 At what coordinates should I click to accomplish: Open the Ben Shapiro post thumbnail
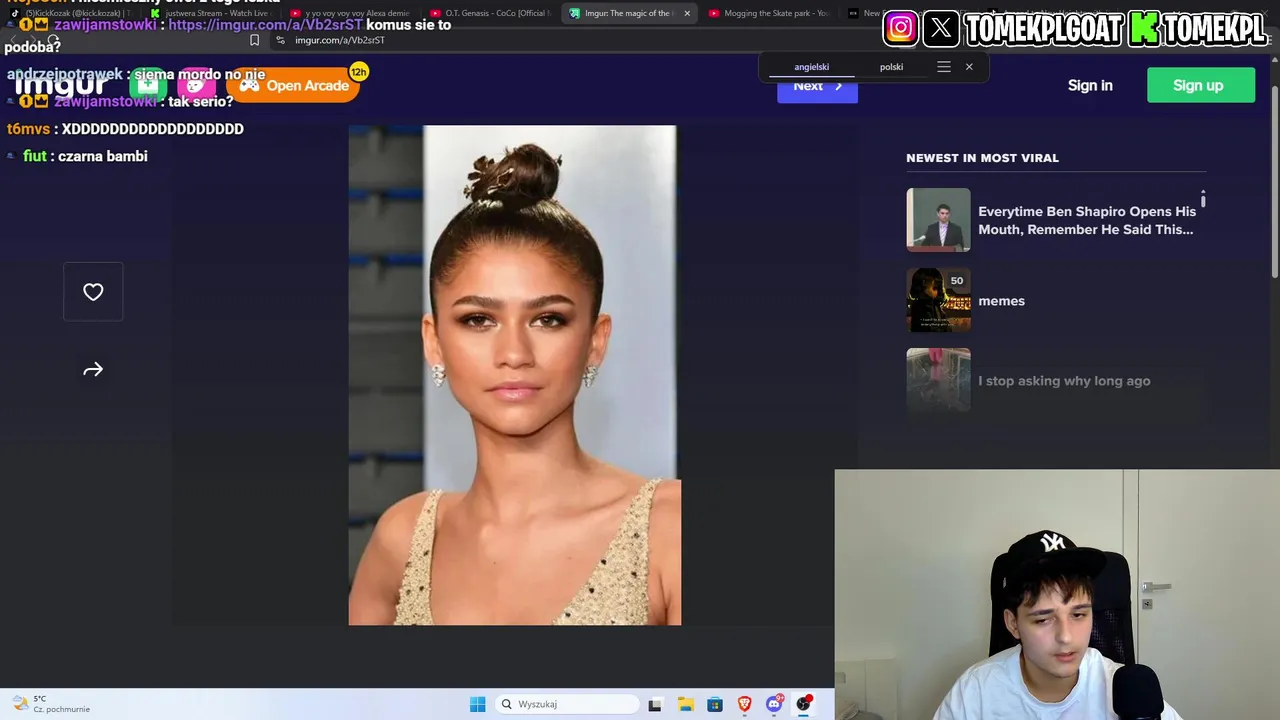click(938, 220)
